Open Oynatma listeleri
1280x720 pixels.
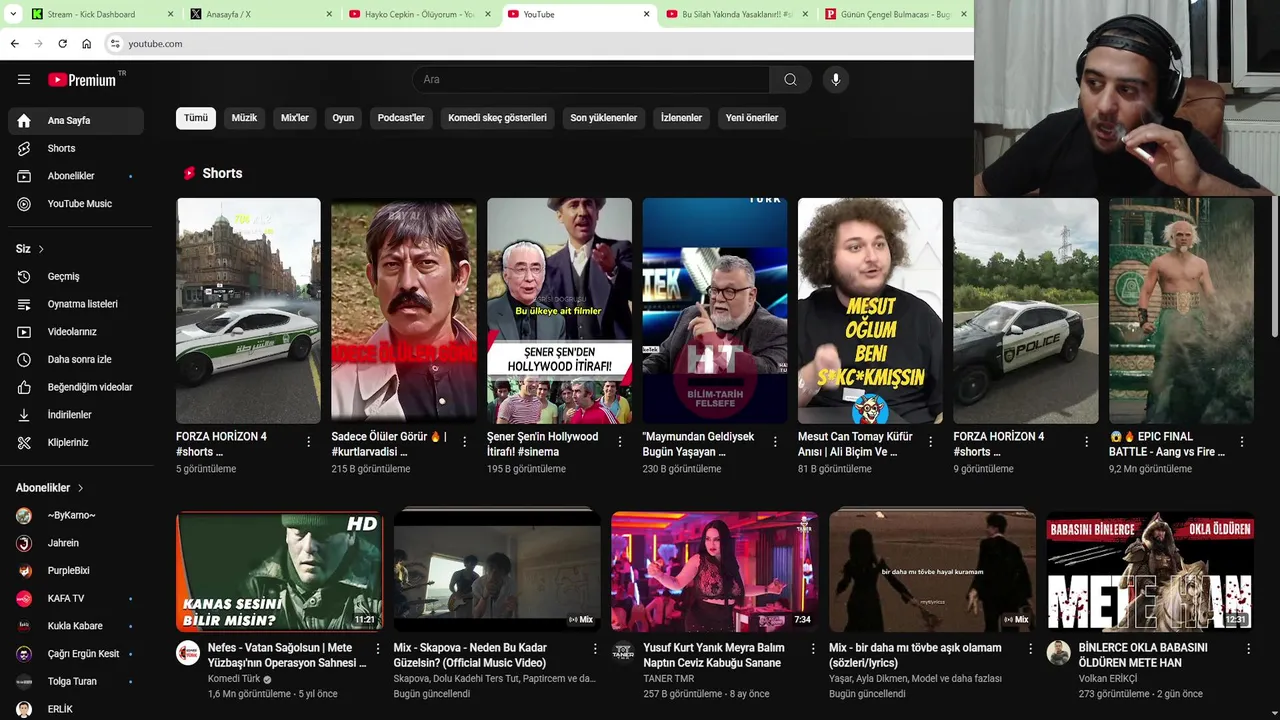coord(76,304)
